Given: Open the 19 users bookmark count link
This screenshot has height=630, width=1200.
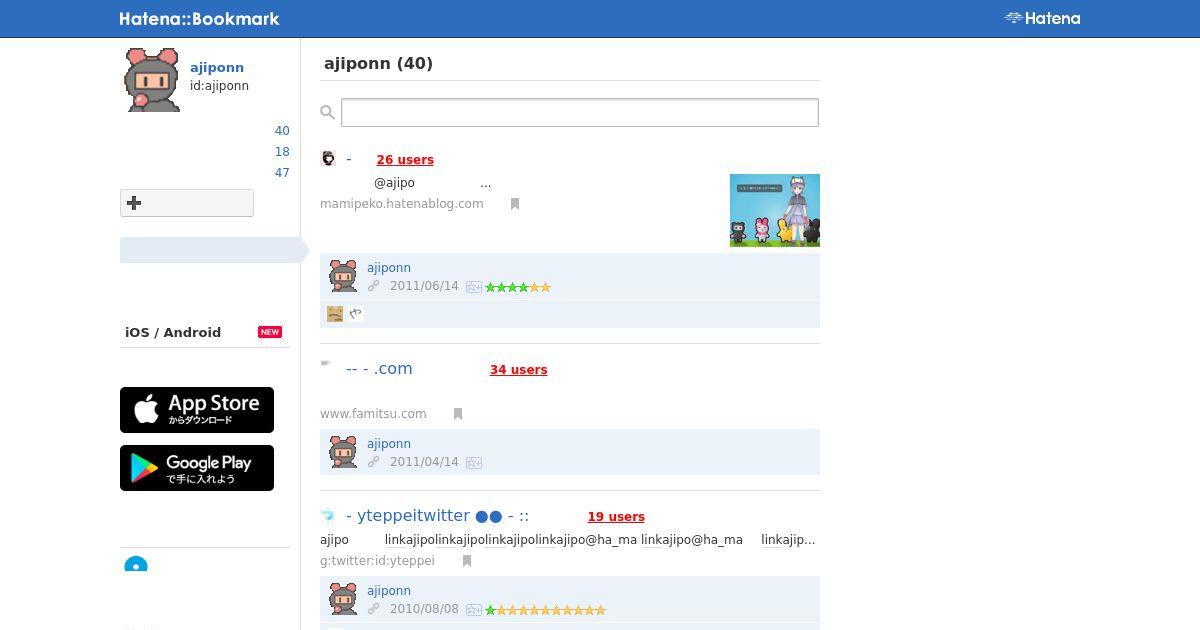Looking at the screenshot, I should (616, 517).
